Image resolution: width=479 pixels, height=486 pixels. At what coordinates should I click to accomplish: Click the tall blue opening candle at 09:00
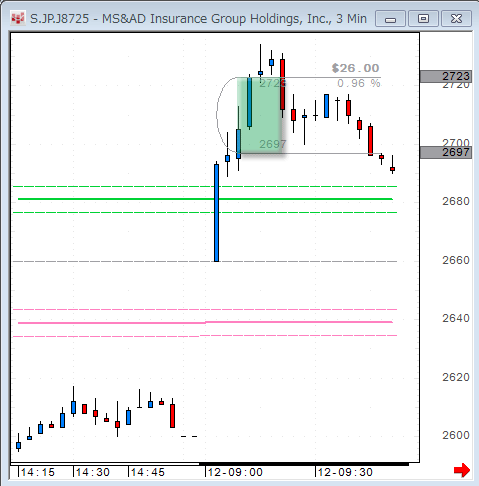pyautogui.click(x=217, y=212)
